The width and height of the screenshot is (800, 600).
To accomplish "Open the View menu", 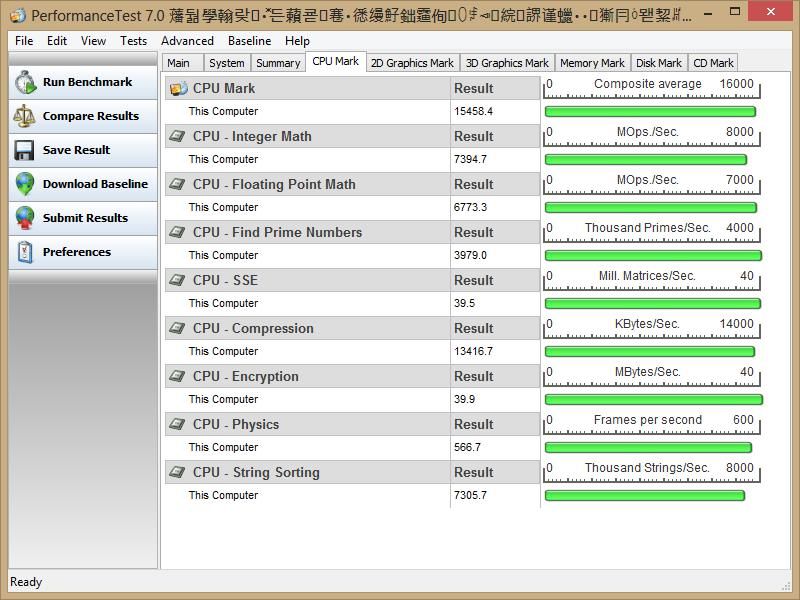I will [x=93, y=41].
